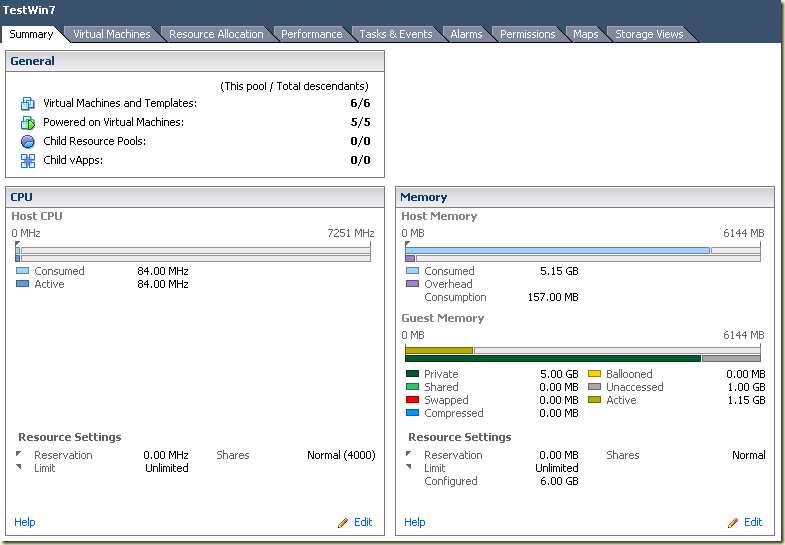Click the Guest Memory active olive bar
This screenshot has width=785, height=545.
(x=439, y=350)
